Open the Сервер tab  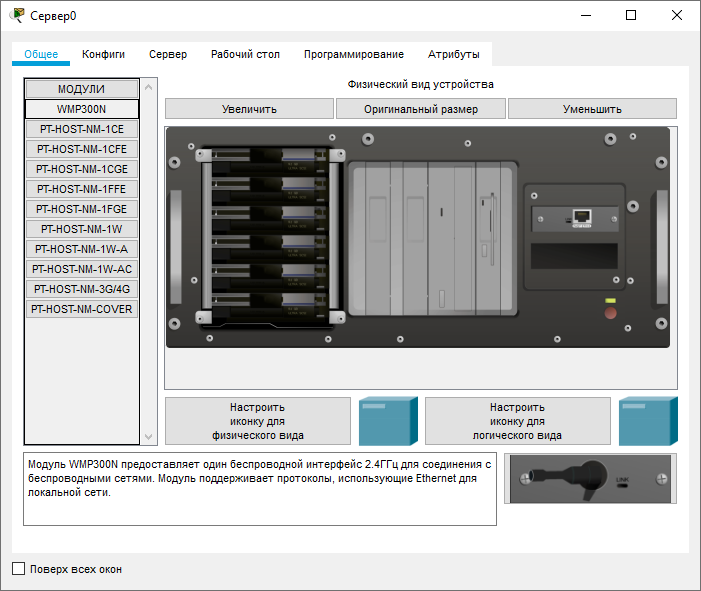pyautogui.click(x=168, y=54)
